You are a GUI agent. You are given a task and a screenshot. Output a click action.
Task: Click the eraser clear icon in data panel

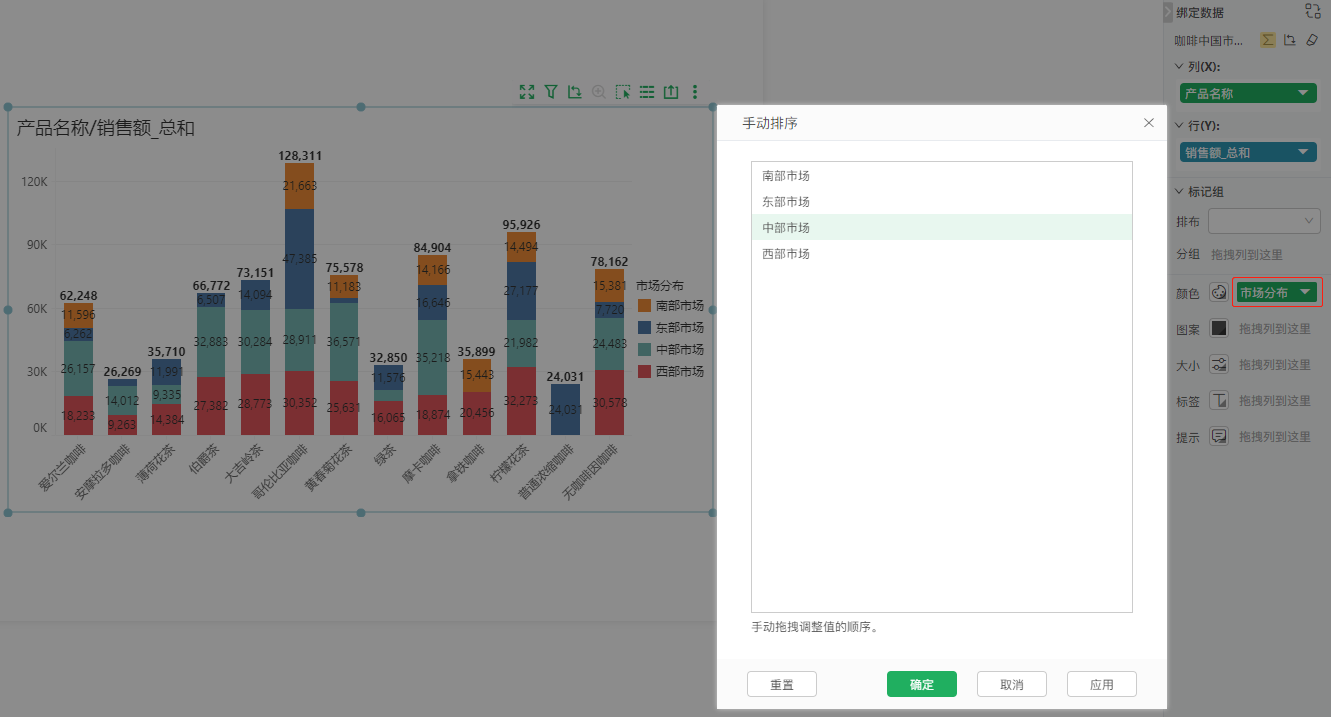[x=1312, y=40]
